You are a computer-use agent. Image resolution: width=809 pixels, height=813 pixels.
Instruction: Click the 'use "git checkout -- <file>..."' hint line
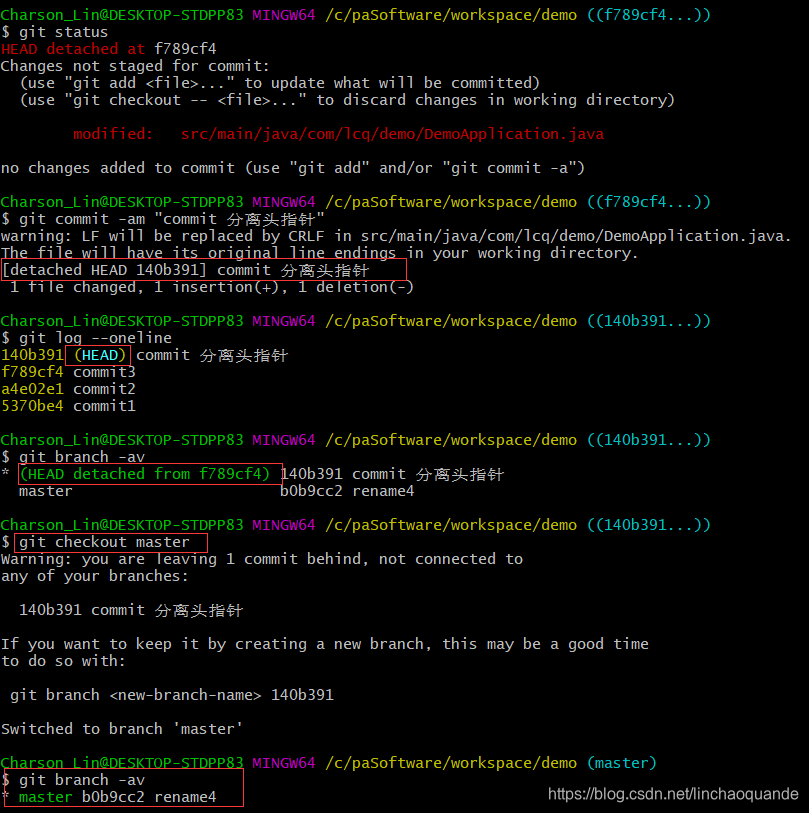[x=347, y=100]
